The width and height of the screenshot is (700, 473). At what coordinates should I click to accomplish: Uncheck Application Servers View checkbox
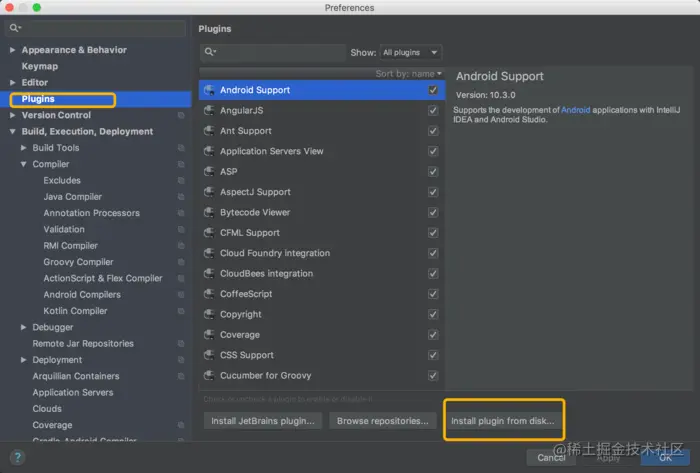point(433,151)
